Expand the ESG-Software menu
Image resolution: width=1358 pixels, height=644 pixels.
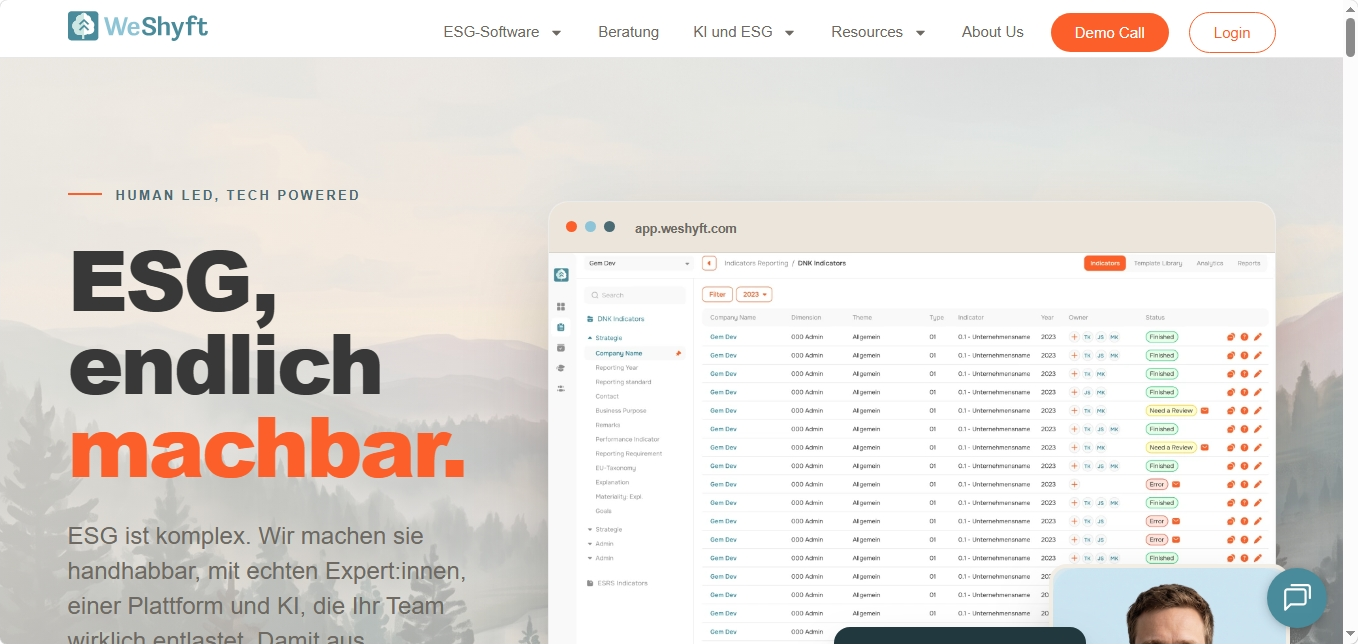tap(503, 32)
